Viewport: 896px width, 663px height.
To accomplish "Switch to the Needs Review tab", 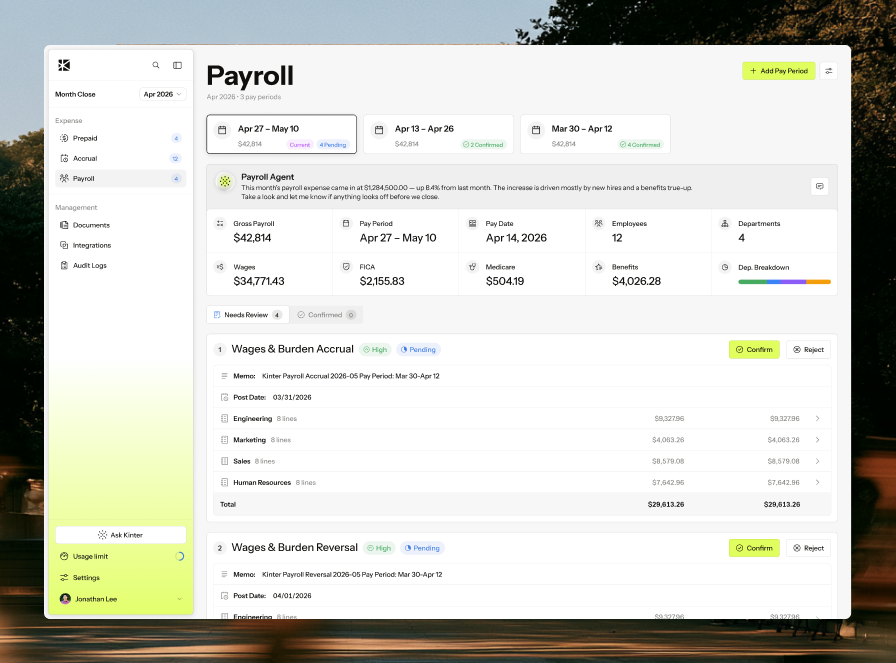I will click(248, 315).
